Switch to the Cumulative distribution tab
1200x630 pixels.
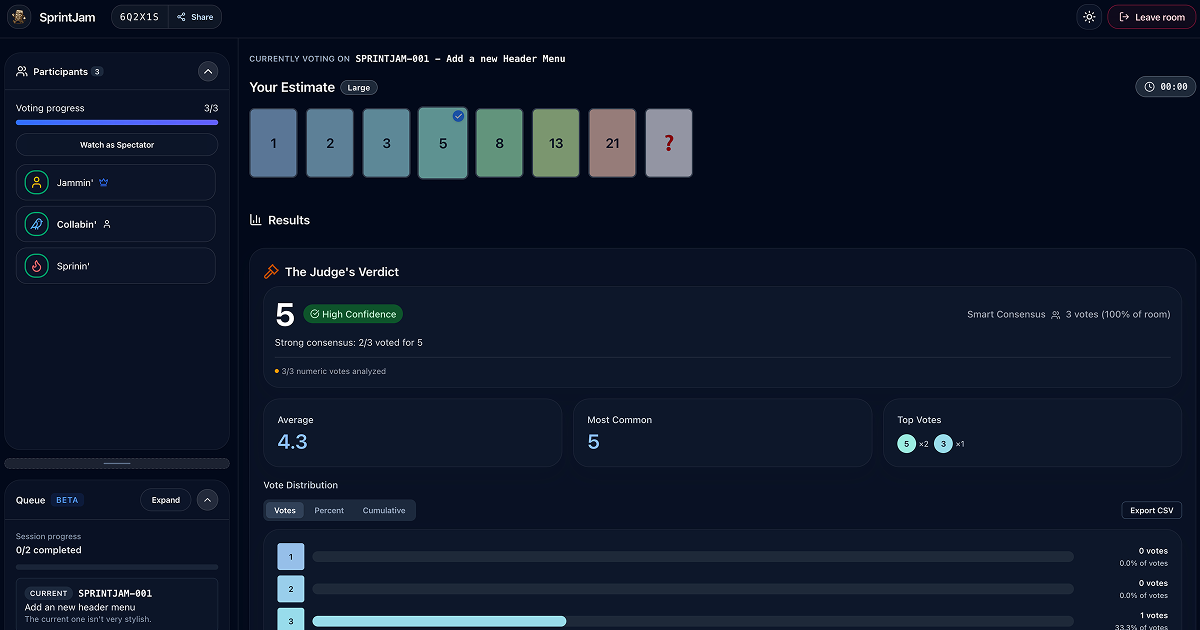(x=384, y=511)
